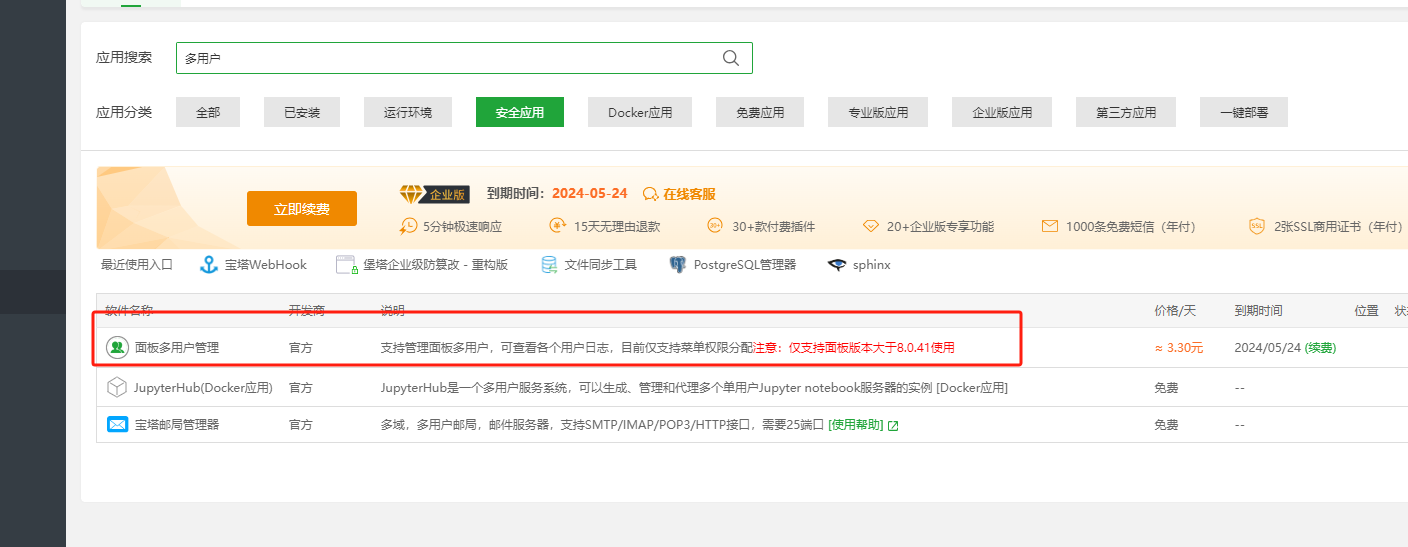Click the 到期时间 column header

[x=1258, y=311]
